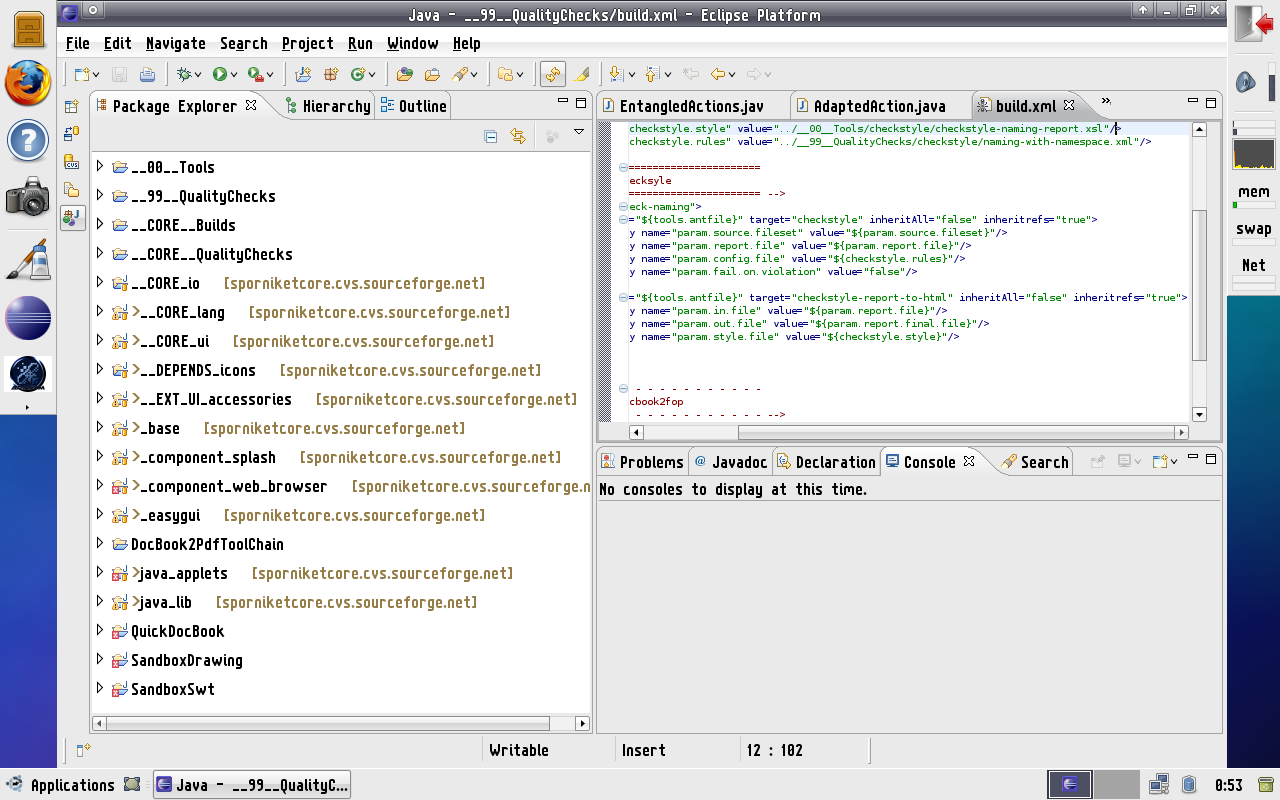This screenshot has width=1280, height=800.
Task: Toggle the volume speaker applet
Action: tap(1246, 81)
